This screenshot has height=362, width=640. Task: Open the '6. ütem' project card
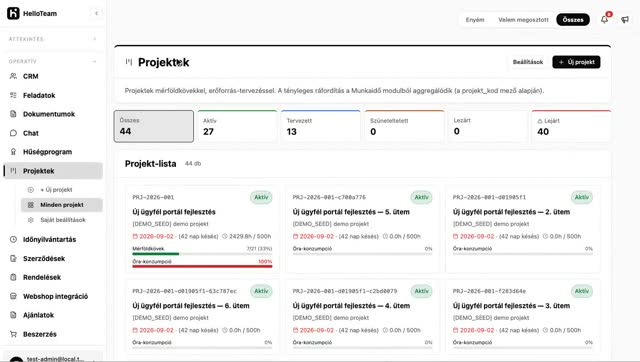(202, 316)
